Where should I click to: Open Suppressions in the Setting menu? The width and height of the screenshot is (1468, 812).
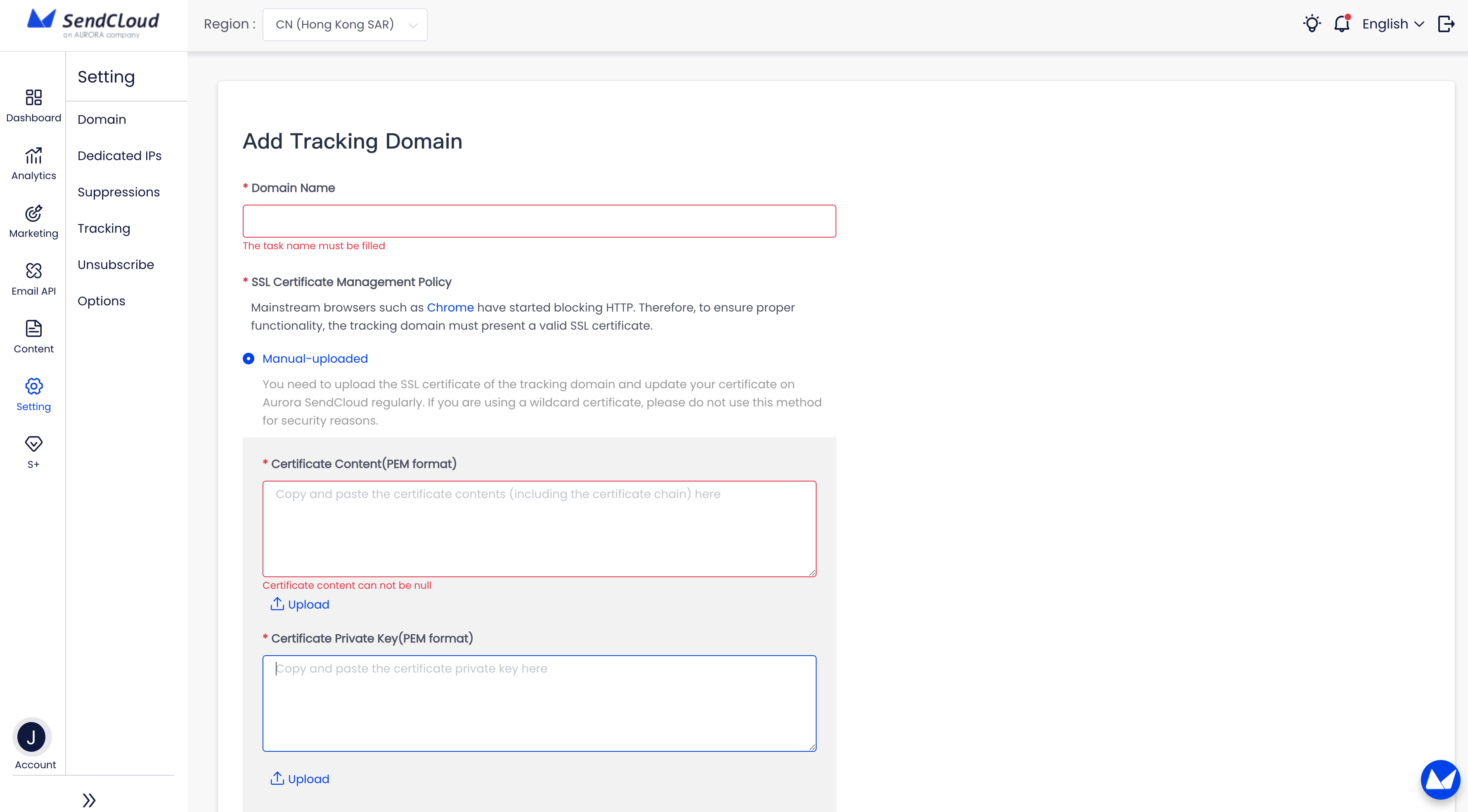point(118,192)
